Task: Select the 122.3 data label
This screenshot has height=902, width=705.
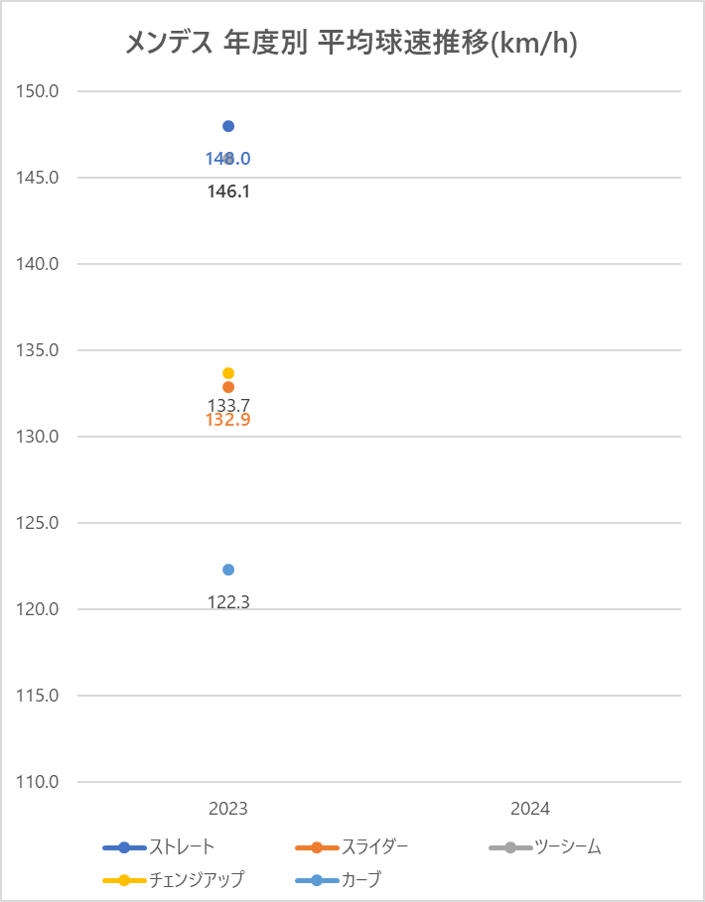Action: coord(228,602)
